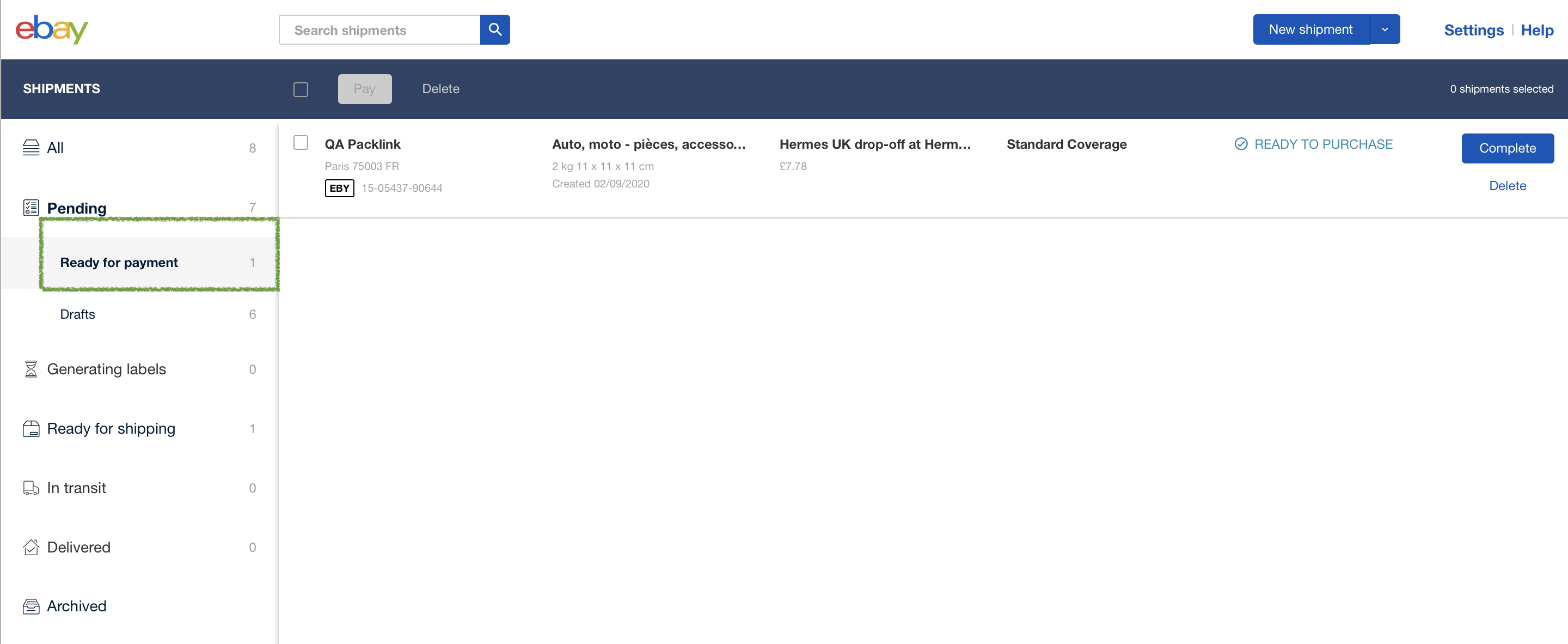Check the QA Packlink shipment checkbox
Screen dimensions: 1568x644
[301, 143]
